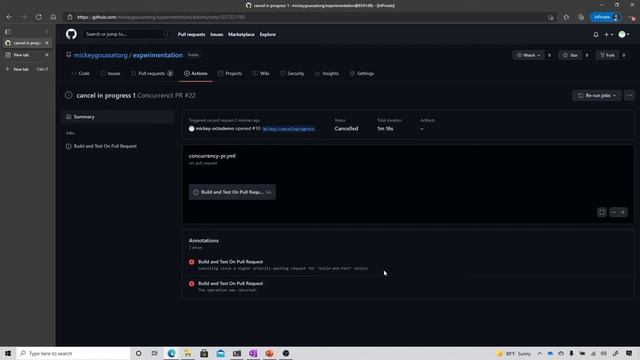Click the lock icon in the address bar

(x=70, y=17)
